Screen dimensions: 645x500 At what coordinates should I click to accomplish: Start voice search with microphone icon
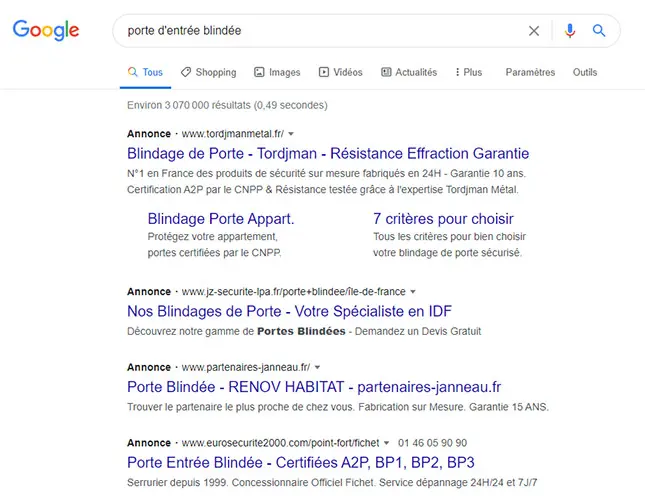(570, 31)
